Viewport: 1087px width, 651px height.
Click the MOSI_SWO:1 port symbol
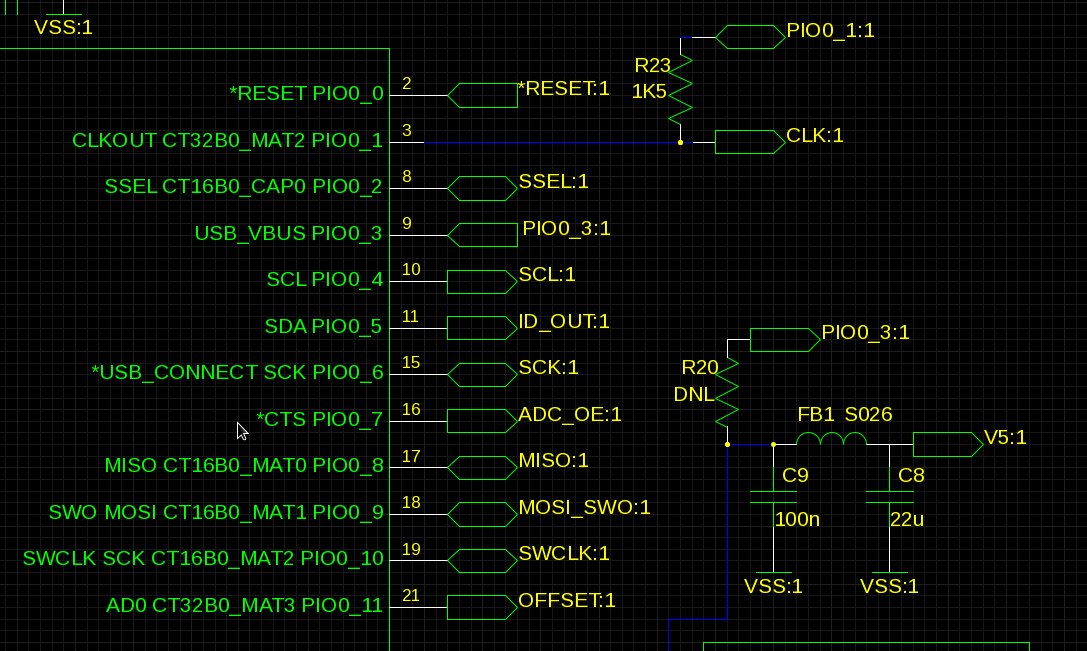click(x=482, y=514)
